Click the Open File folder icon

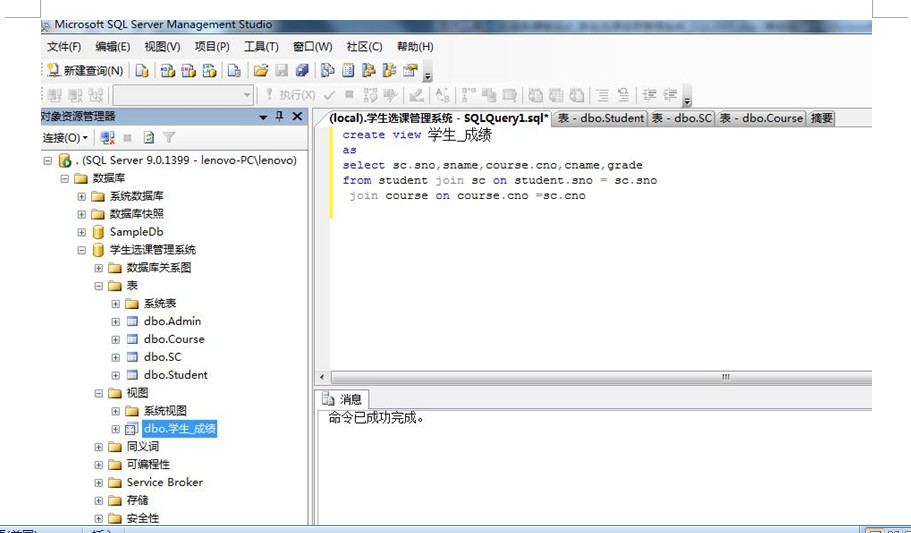pyautogui.click(x=261, y=71)
